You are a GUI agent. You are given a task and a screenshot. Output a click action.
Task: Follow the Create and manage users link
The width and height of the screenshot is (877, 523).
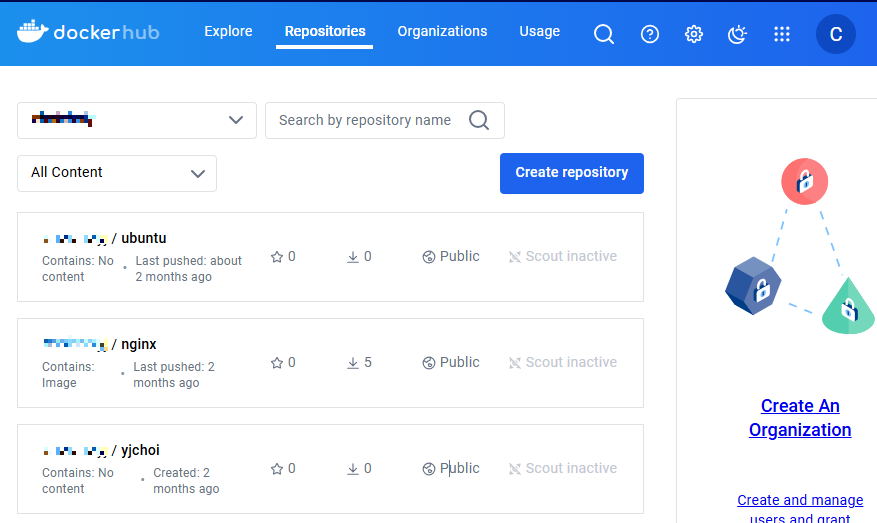[x=800, y=508]
